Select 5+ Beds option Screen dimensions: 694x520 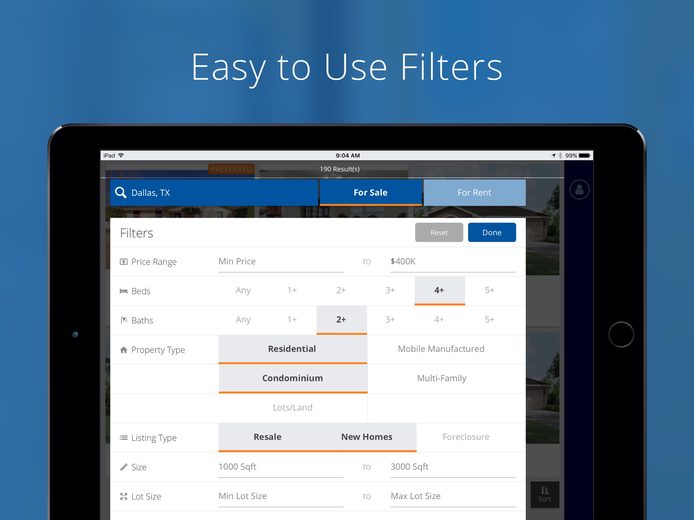[490, 290]
